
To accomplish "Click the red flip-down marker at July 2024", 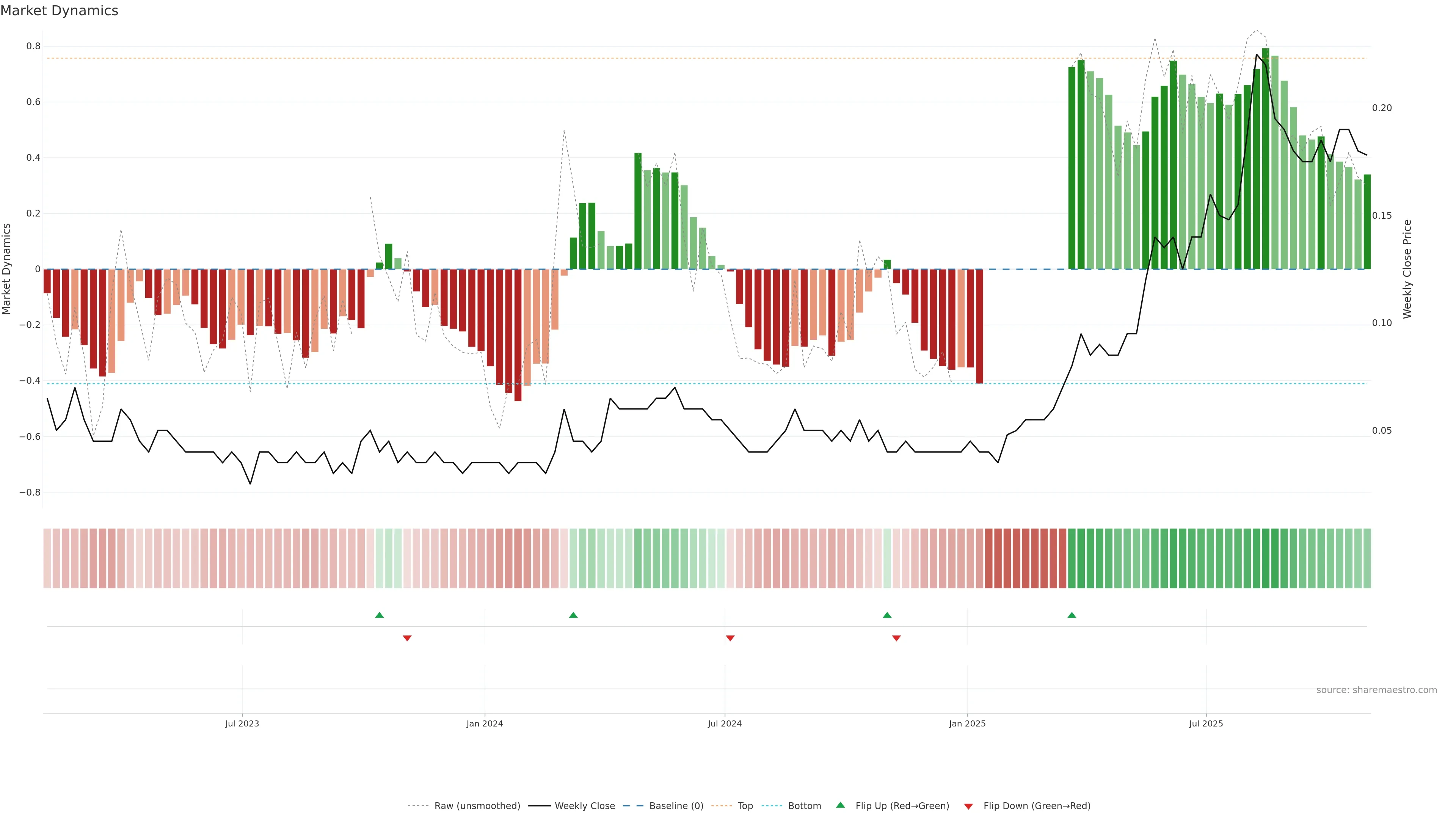I will pos(730,638).
